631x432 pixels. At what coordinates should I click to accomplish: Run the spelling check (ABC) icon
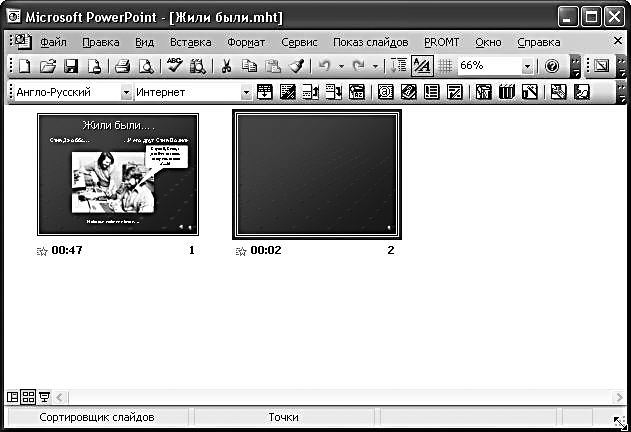point(174,67)
